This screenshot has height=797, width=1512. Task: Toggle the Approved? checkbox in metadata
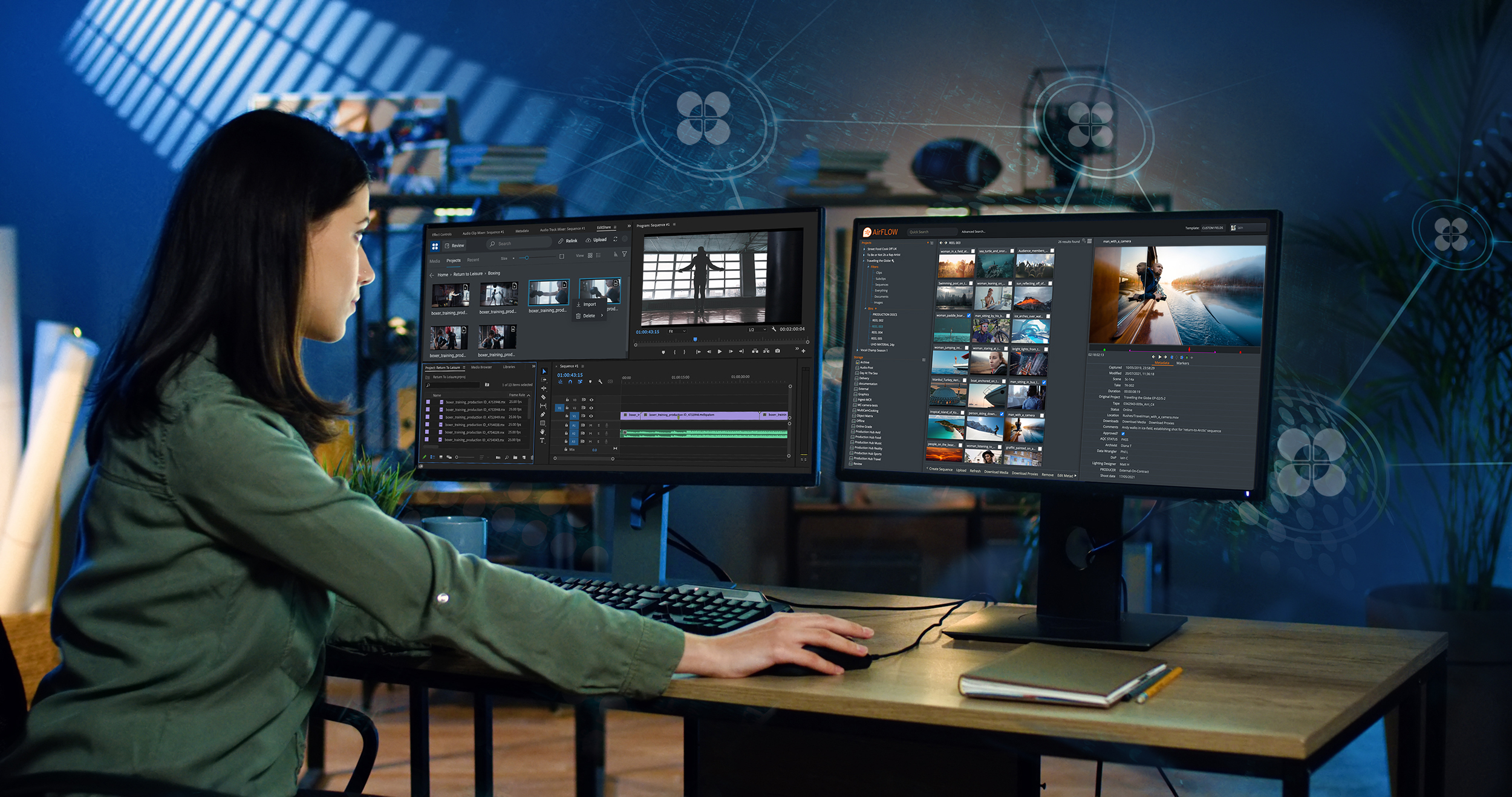(1123, 433)
